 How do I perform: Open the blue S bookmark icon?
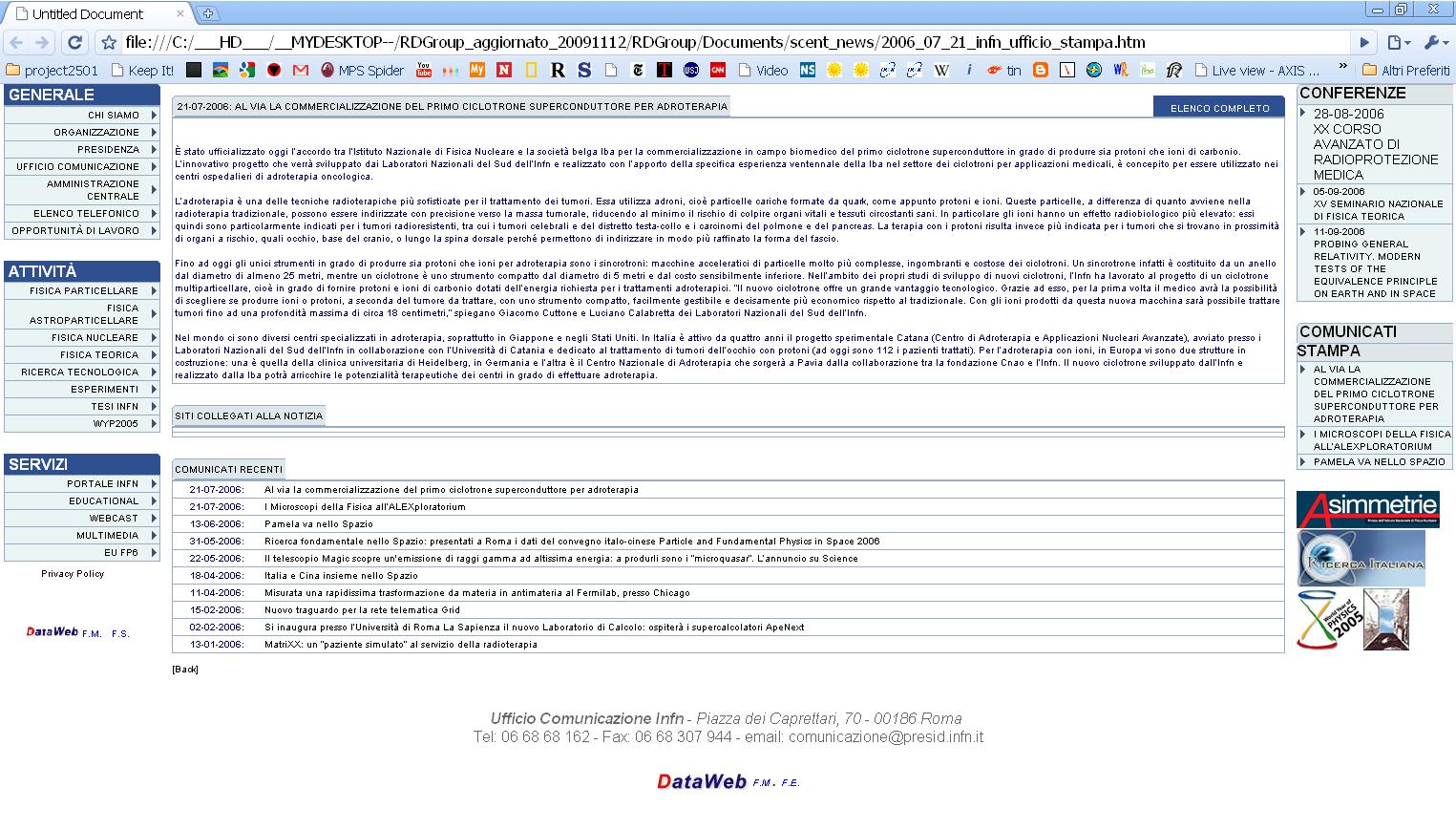(584, 70)
